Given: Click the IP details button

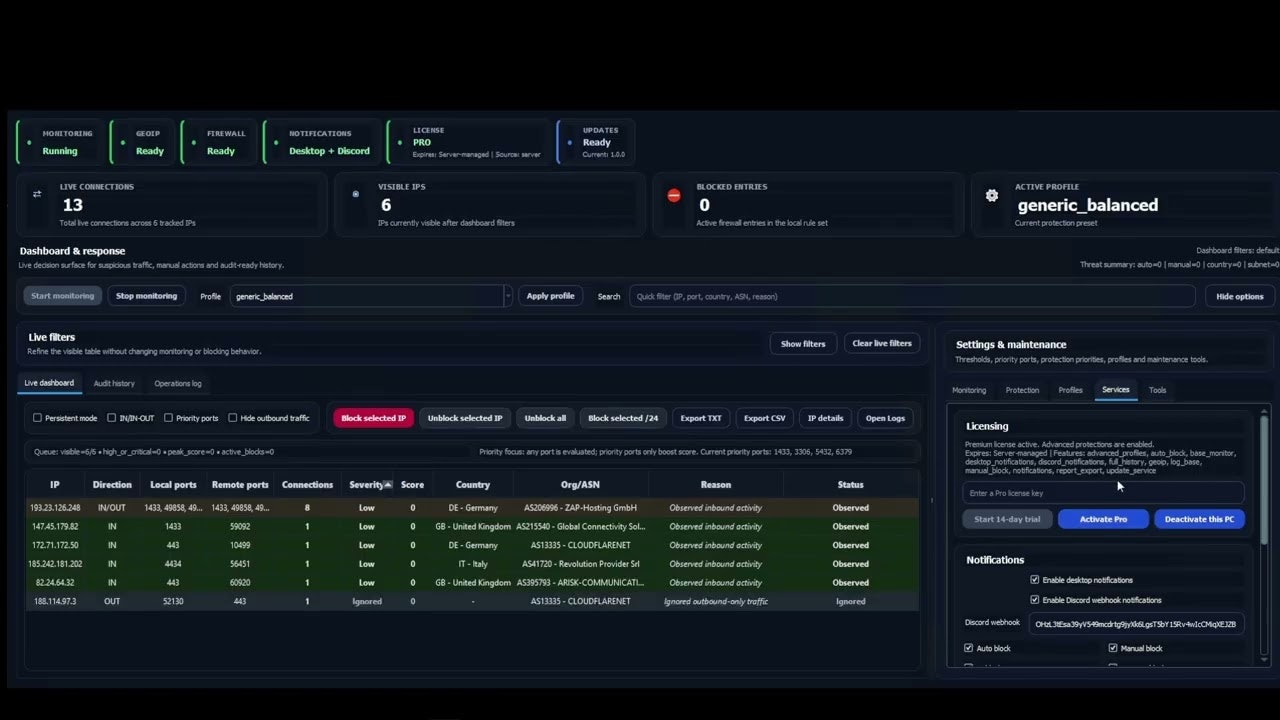Looking at the screenshot, I should pos(826,418).
